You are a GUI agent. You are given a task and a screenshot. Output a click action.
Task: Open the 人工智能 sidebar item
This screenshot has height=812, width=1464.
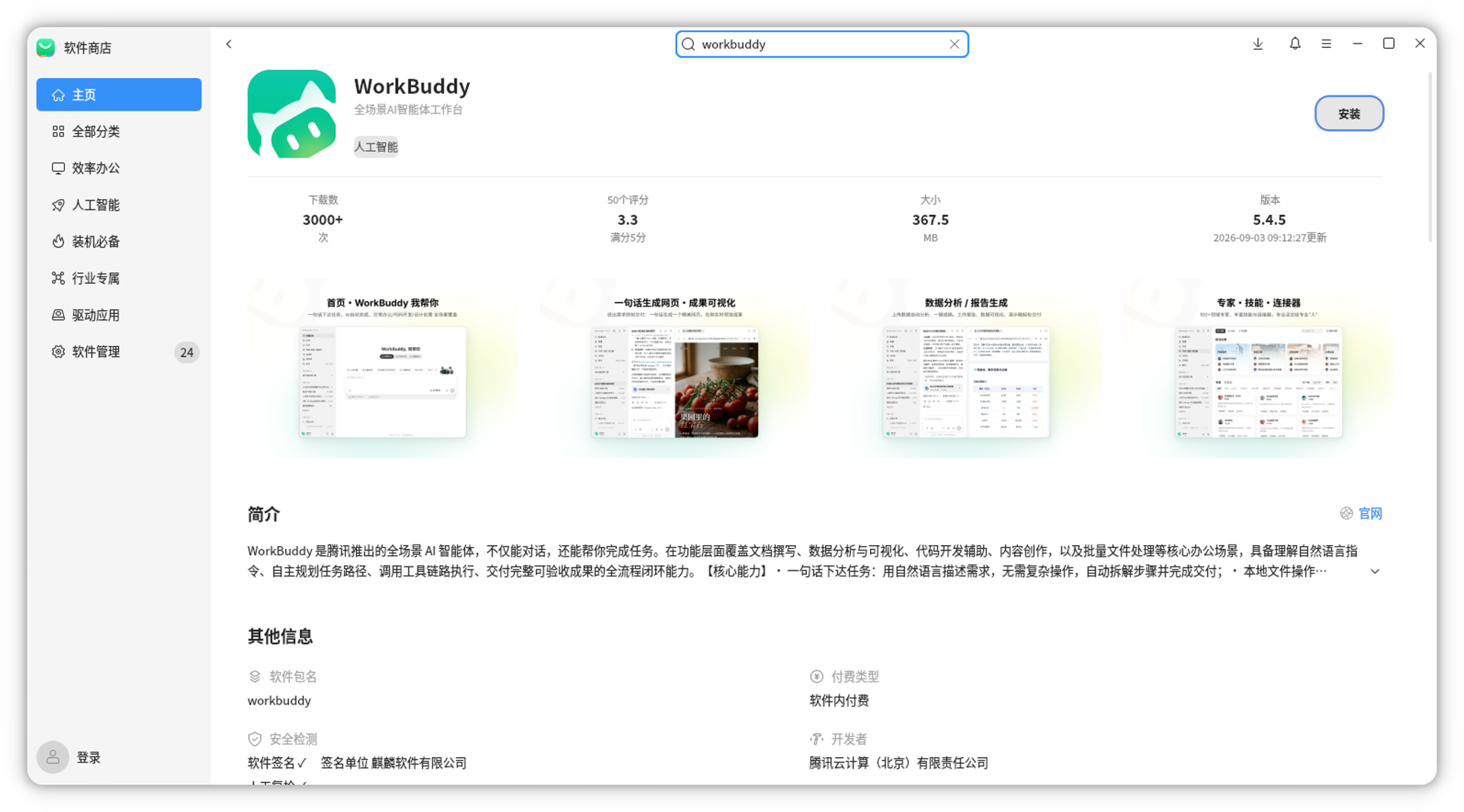pos(119,204)
